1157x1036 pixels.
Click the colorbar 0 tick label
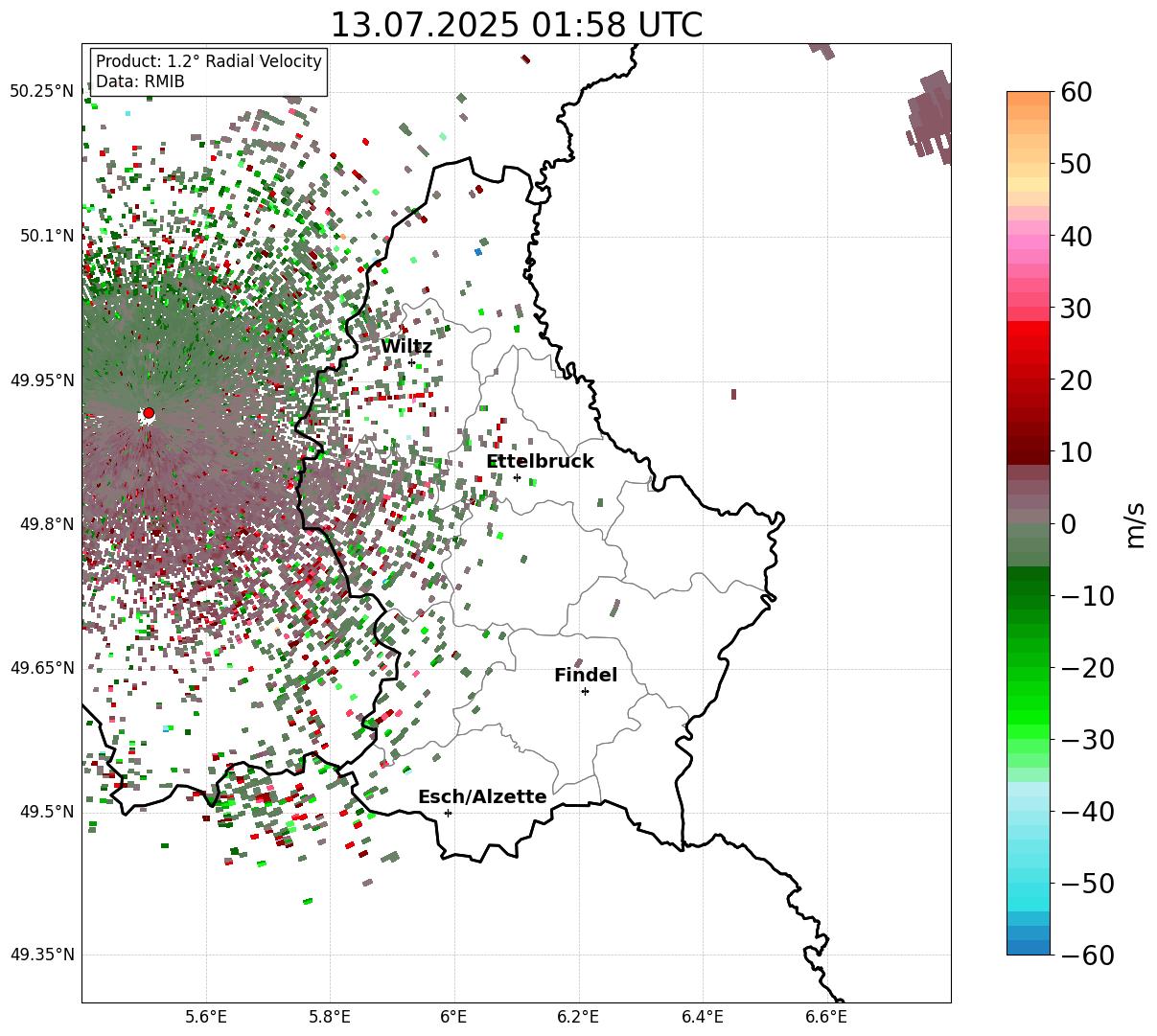click(x=1068, y=523)
